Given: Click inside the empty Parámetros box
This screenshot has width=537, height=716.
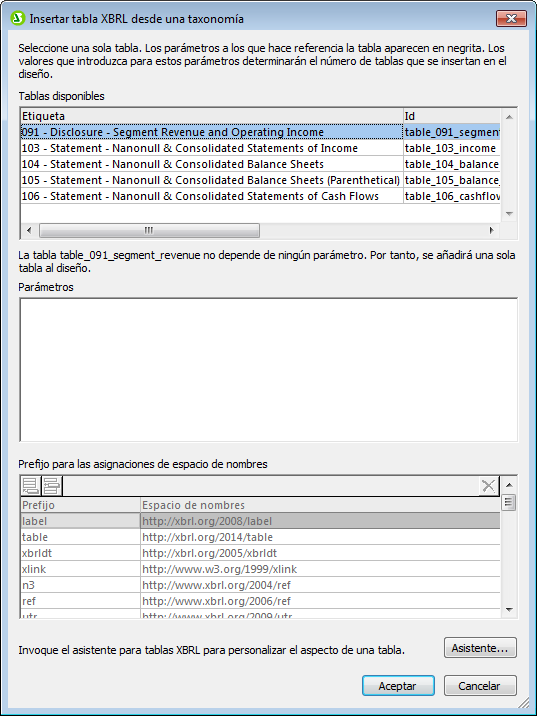Looking at the screenshot, I should tap(268, 370).
